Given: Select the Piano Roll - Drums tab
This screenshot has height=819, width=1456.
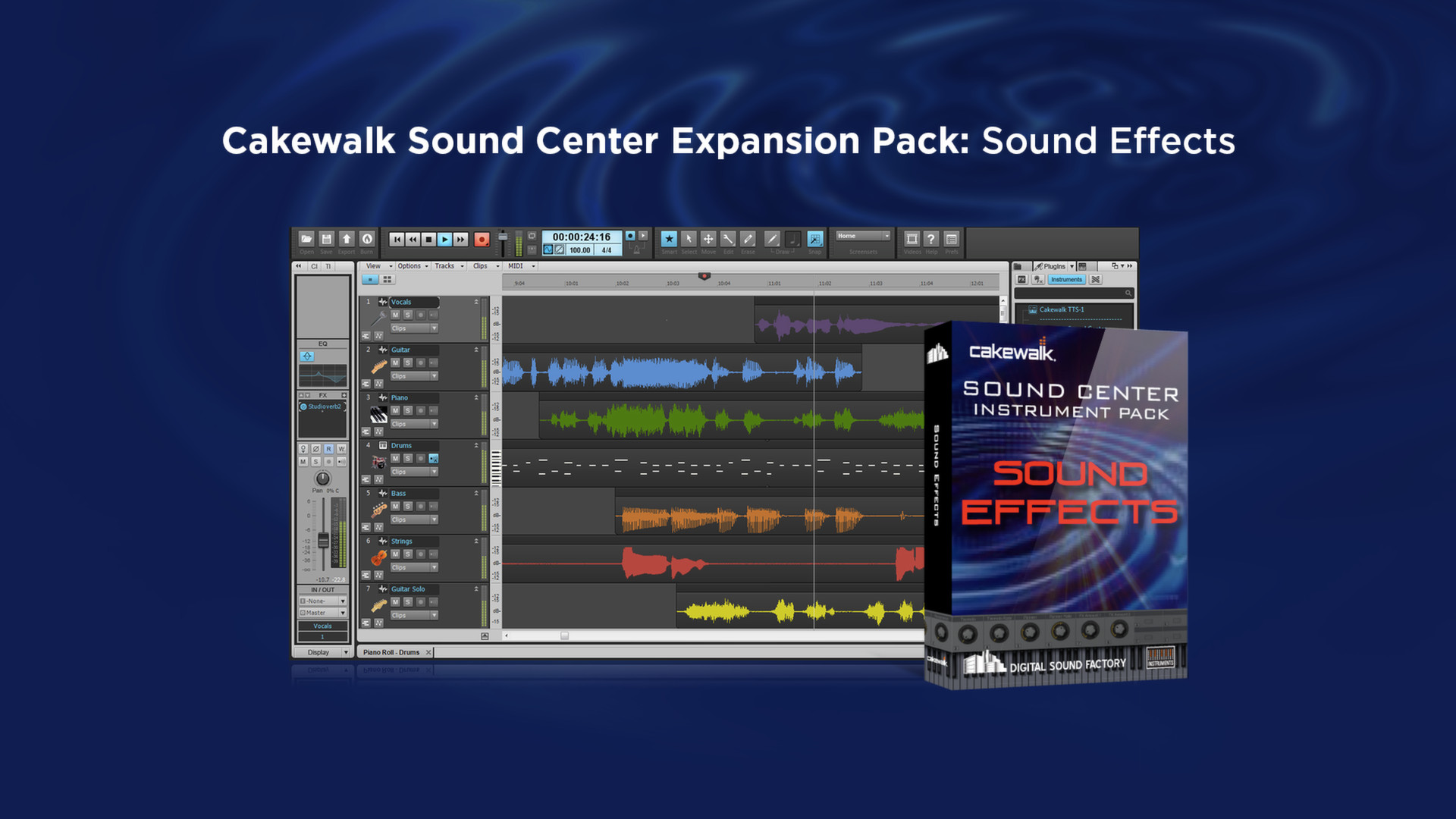Looking at the screenshot, I should click(x=391, y=652).
